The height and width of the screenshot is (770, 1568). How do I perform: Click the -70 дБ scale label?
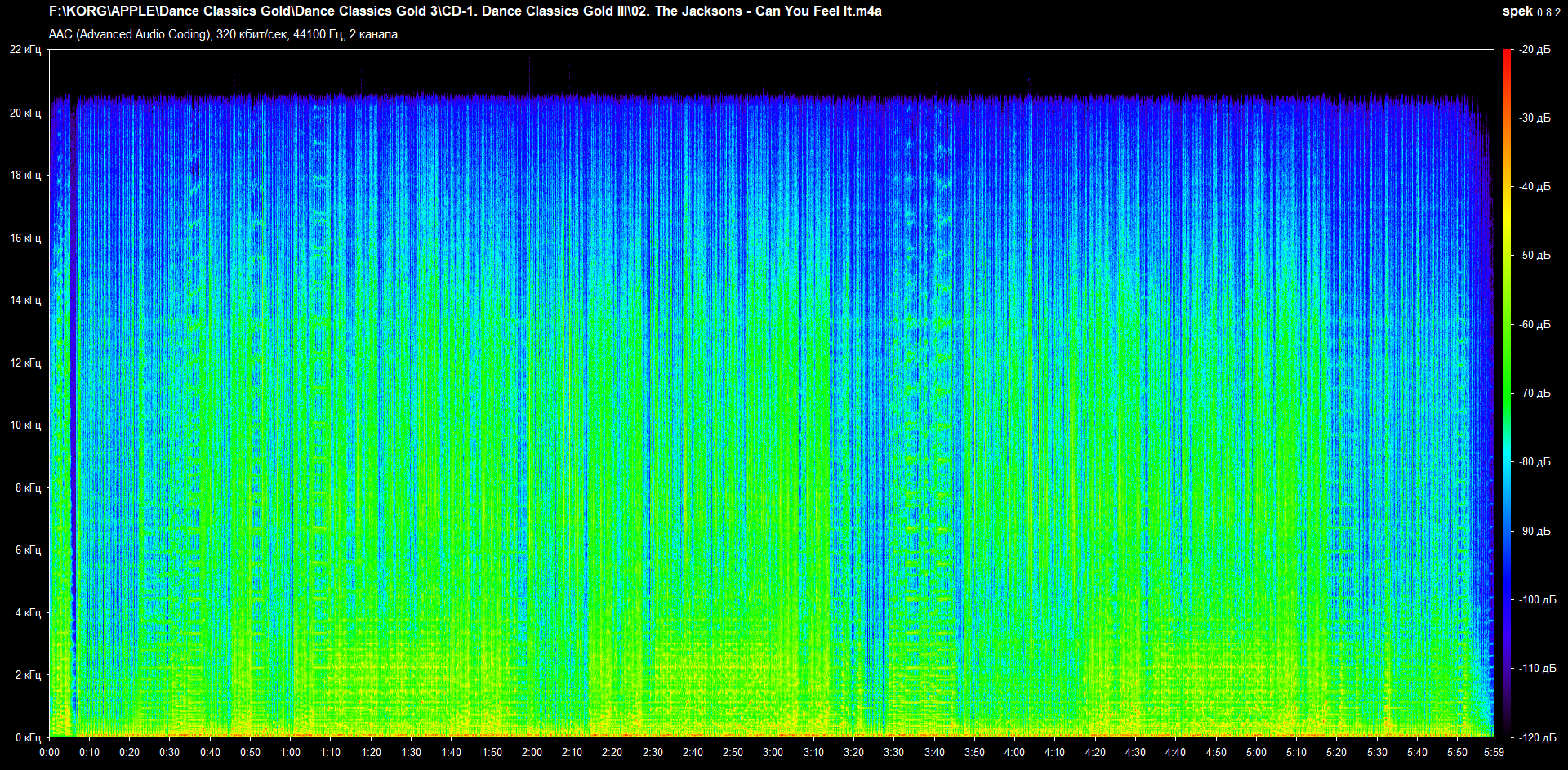[1535, 393]
